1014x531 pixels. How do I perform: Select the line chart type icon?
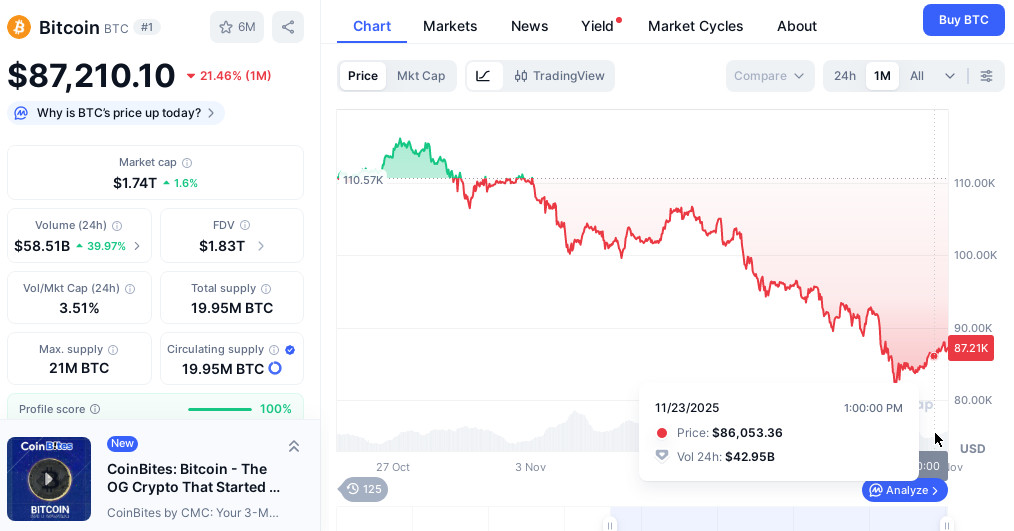pyautogui.click(x=484, y=76)
